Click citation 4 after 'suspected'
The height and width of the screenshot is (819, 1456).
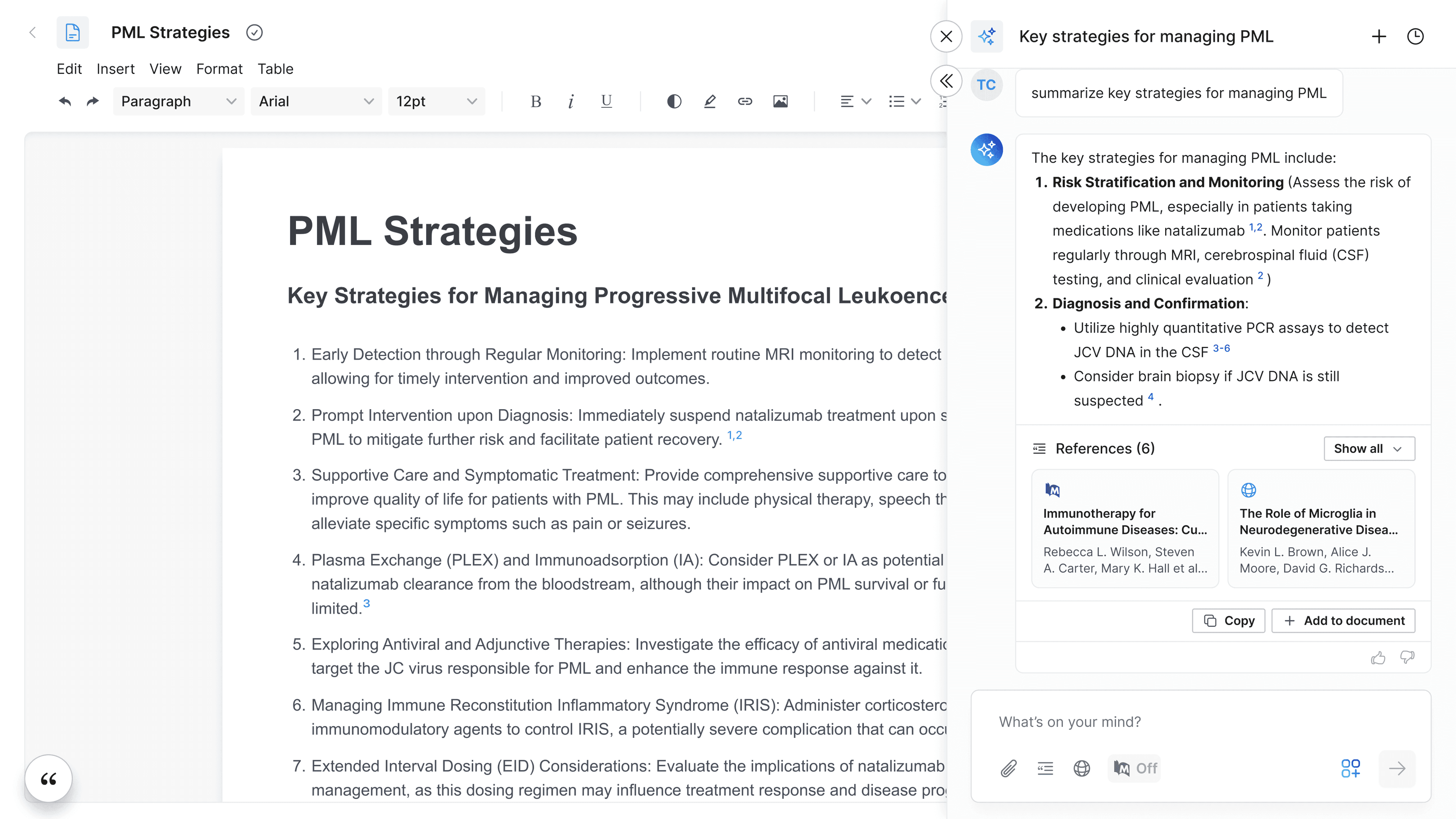click(x=1151, y=397)
